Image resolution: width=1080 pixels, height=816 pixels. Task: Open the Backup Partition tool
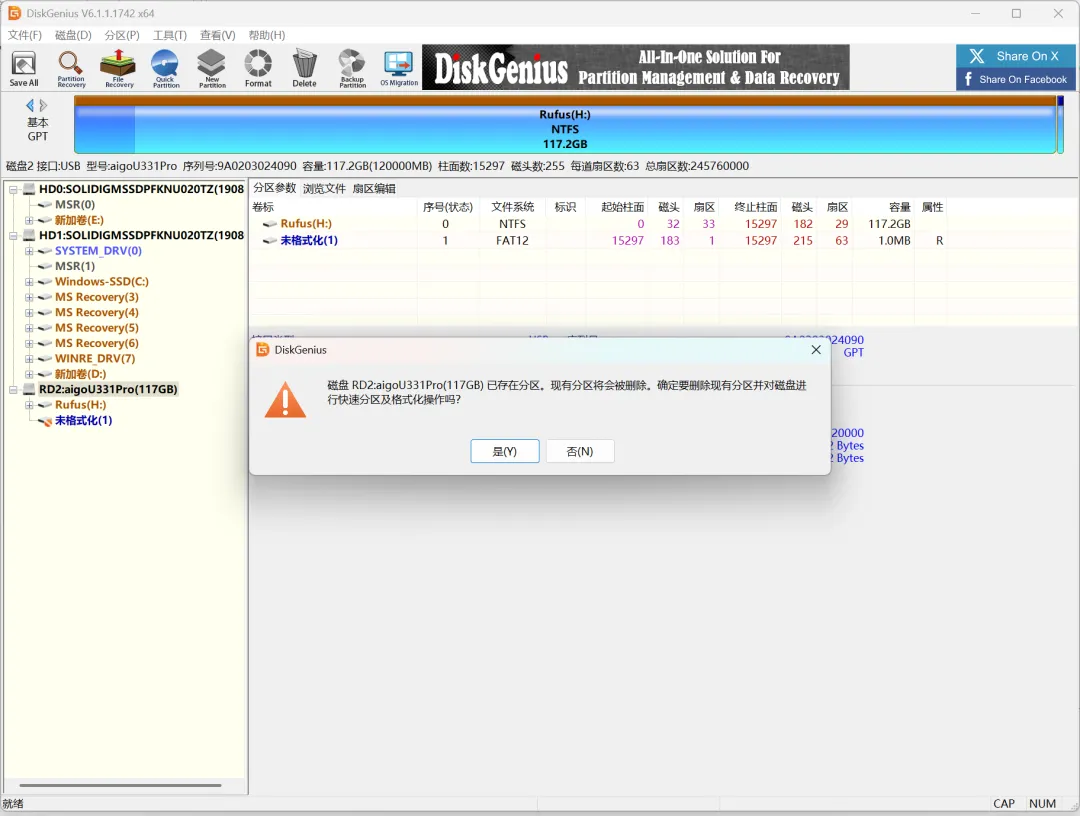point(352,69)
